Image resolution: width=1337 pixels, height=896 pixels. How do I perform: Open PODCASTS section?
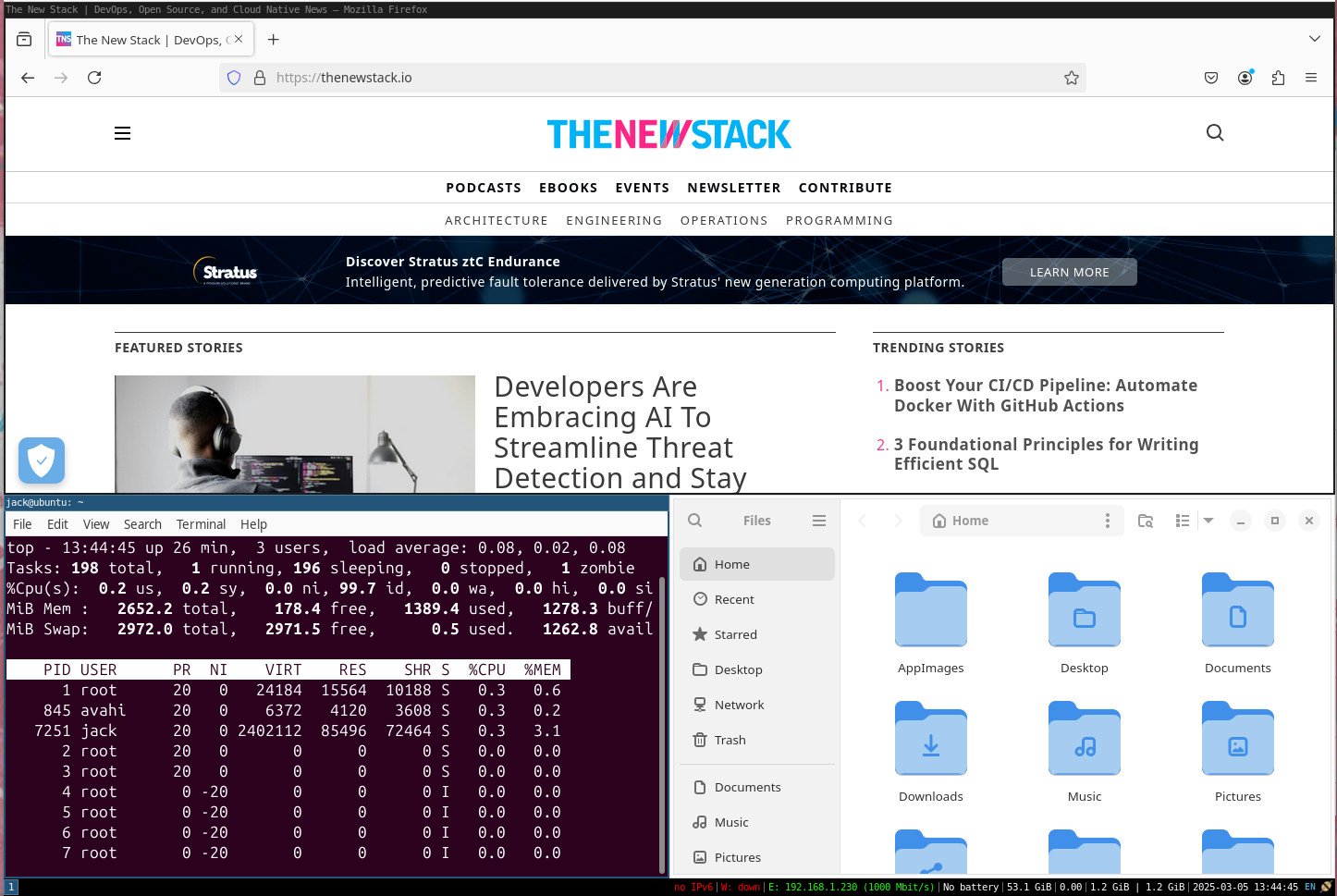click(484, 188)
